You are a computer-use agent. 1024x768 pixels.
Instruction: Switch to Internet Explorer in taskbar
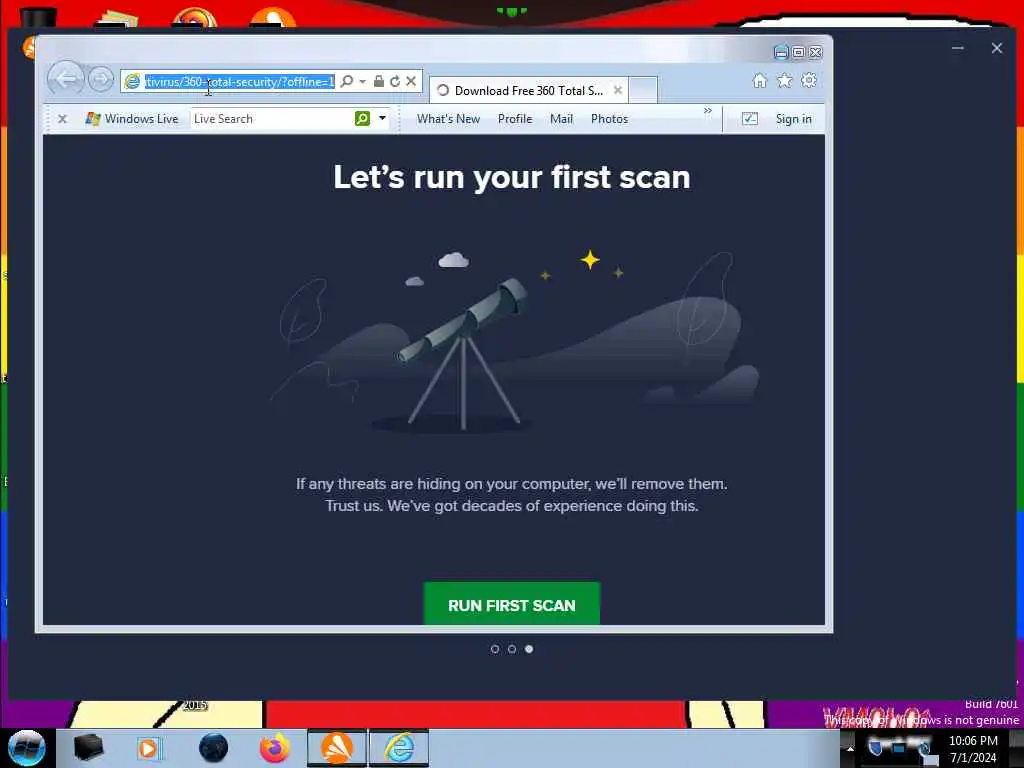coord(399,748)
